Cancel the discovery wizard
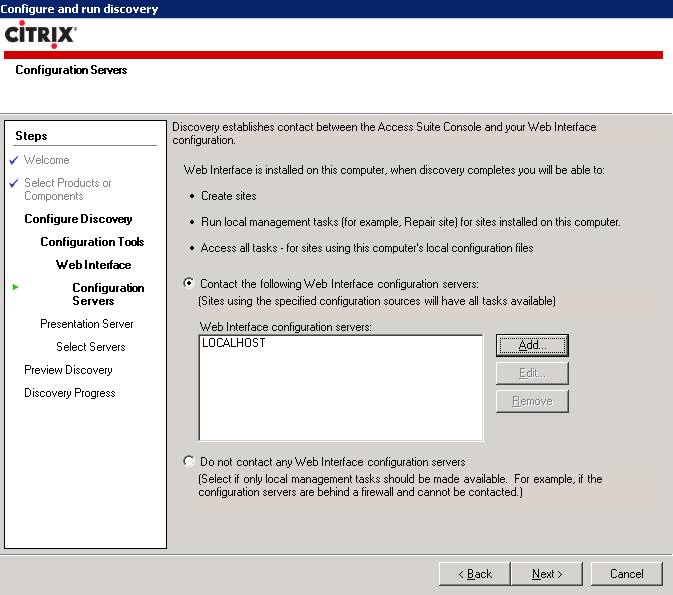 coord(627,574)
